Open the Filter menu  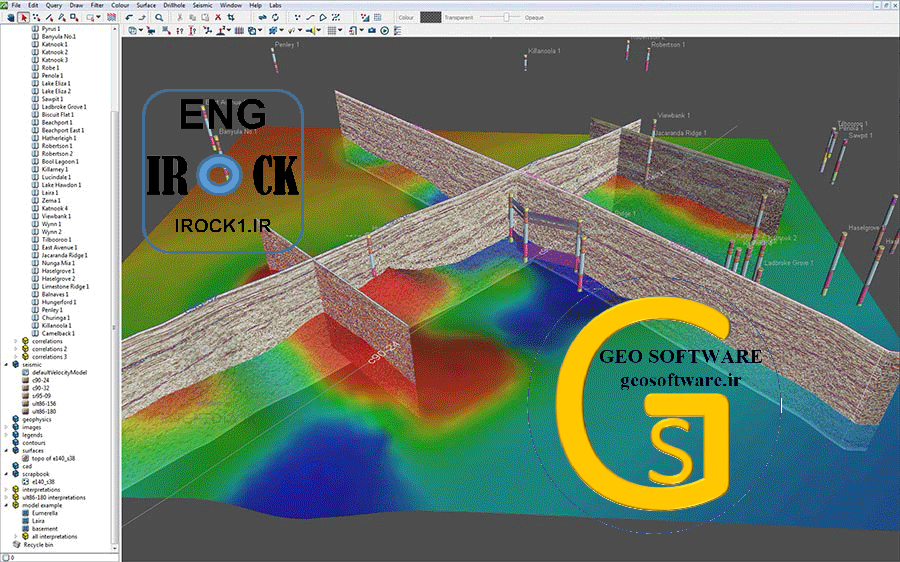(x=97, y=5)
